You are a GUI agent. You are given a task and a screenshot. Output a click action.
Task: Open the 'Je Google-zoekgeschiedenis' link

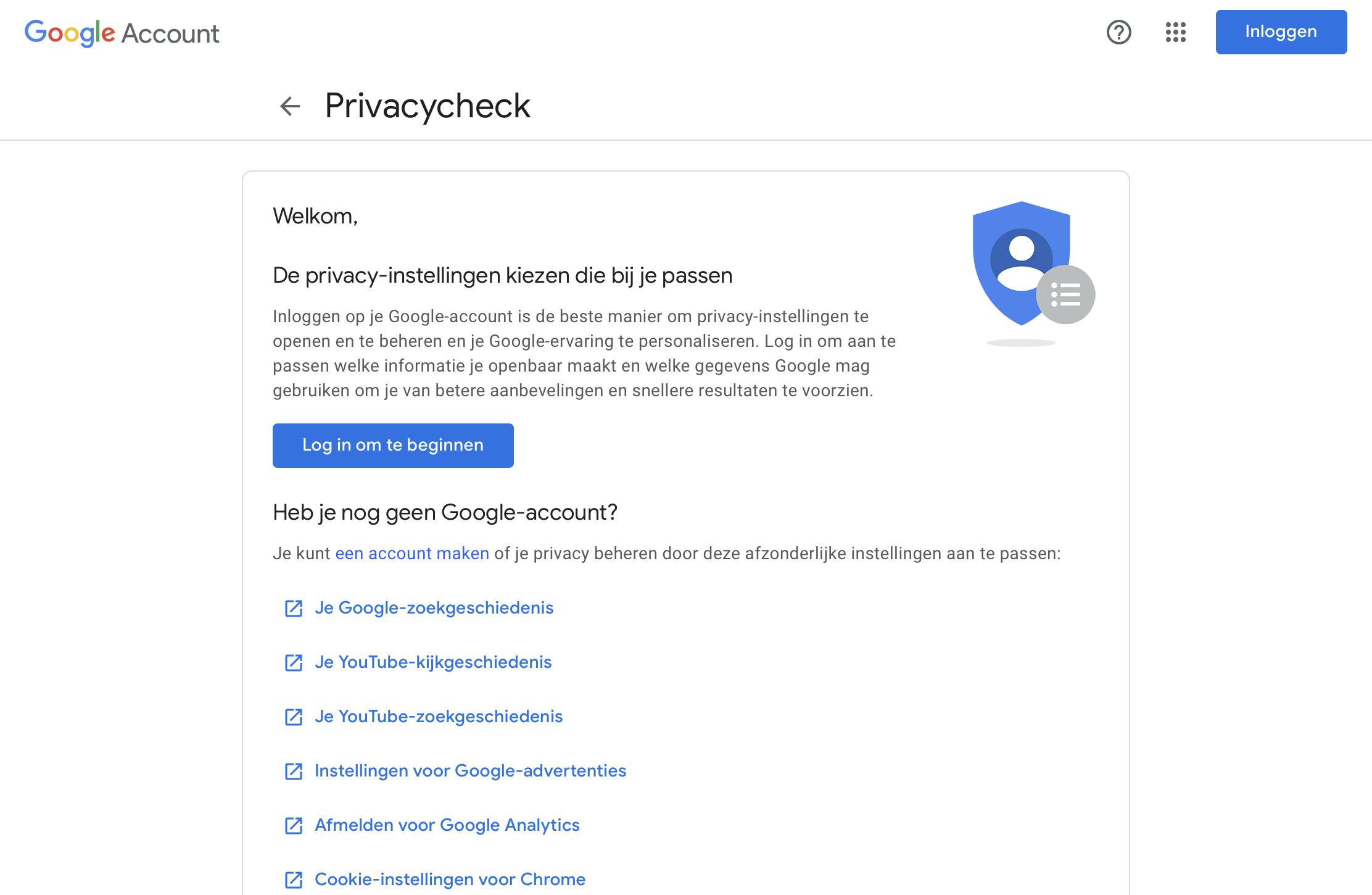[x=434, y=608]
